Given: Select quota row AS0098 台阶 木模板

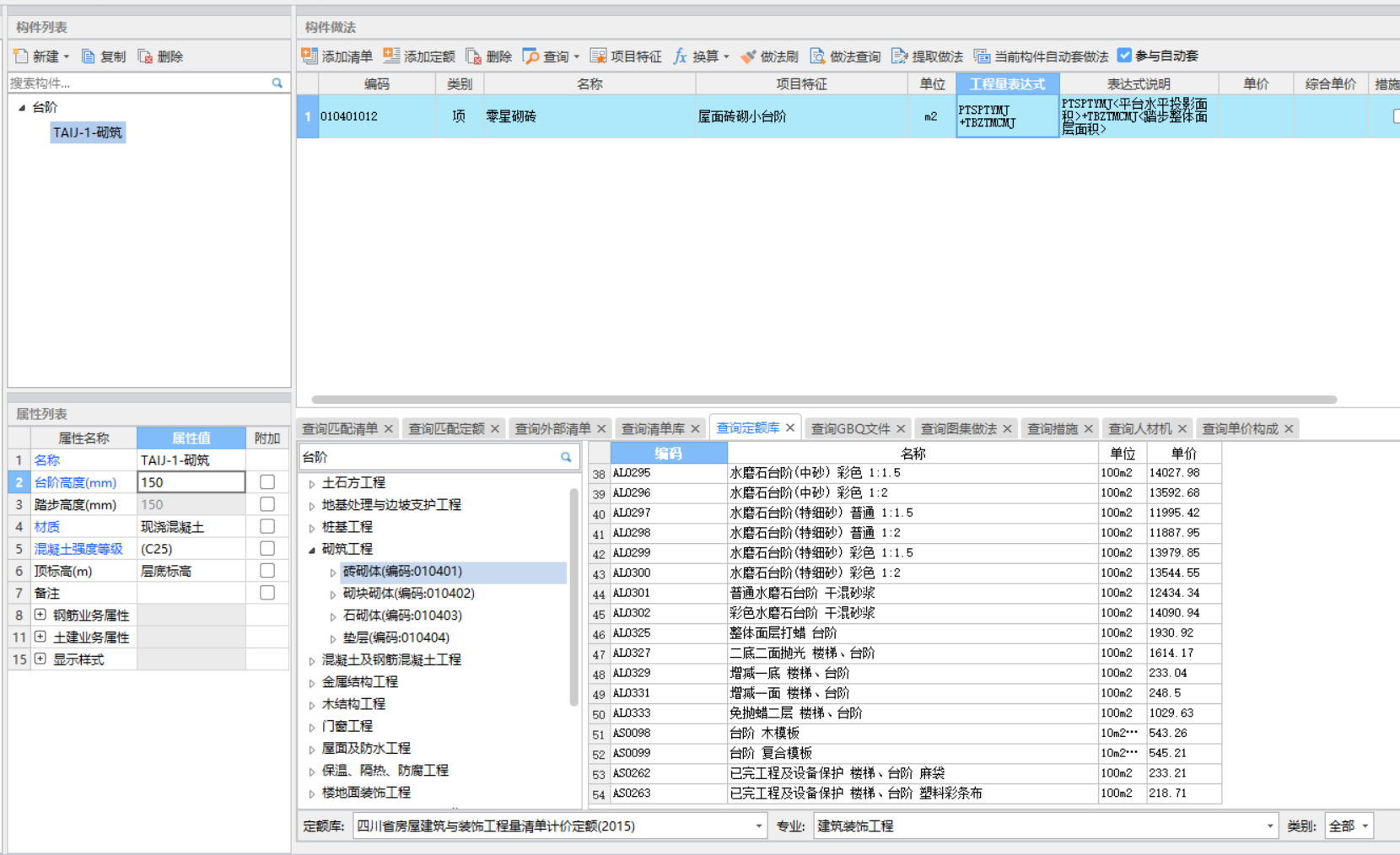Looking at the screenshot, I should click(905, 734).
